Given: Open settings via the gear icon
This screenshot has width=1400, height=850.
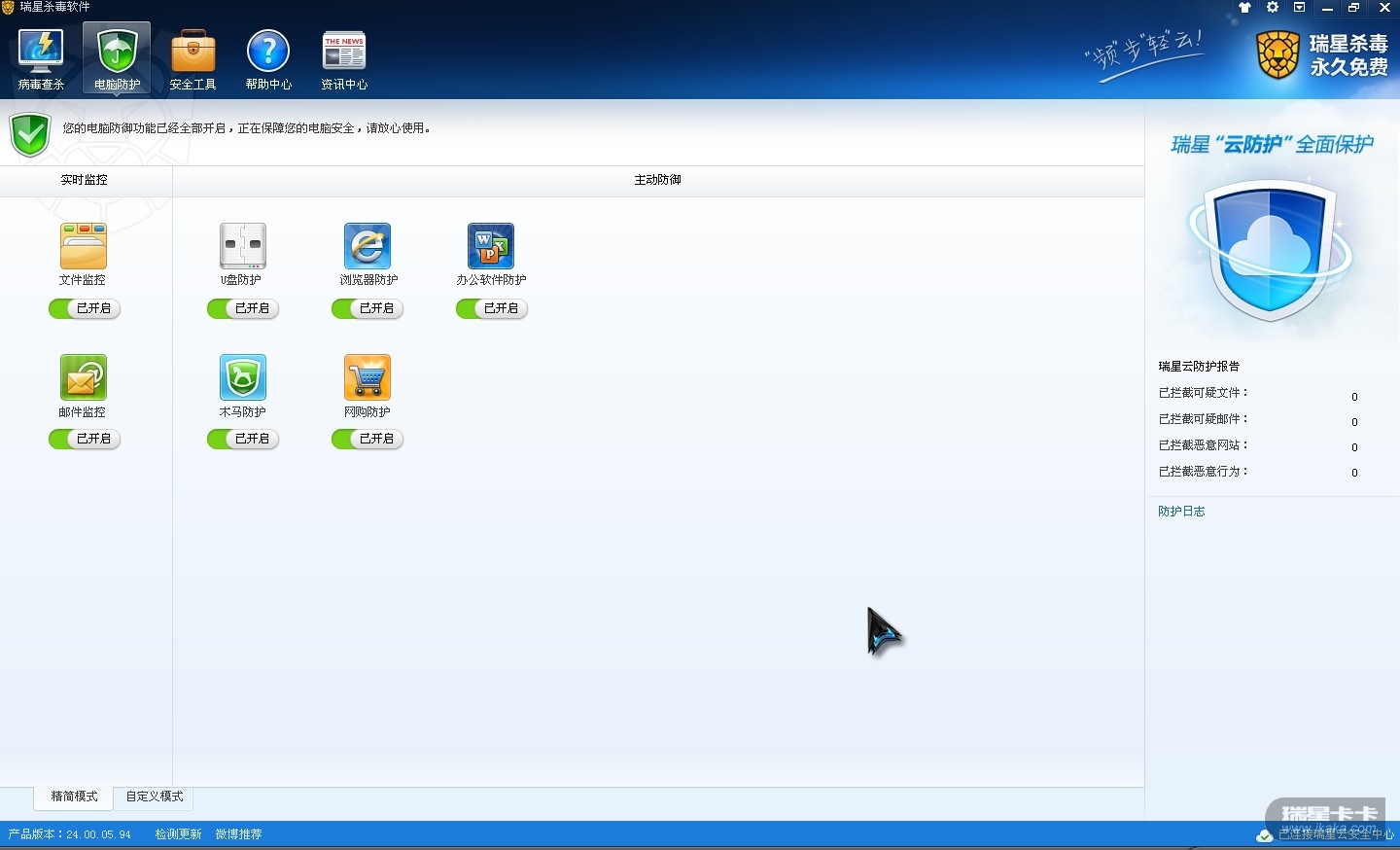Looking at the screenshot, I should (1273, 8).
